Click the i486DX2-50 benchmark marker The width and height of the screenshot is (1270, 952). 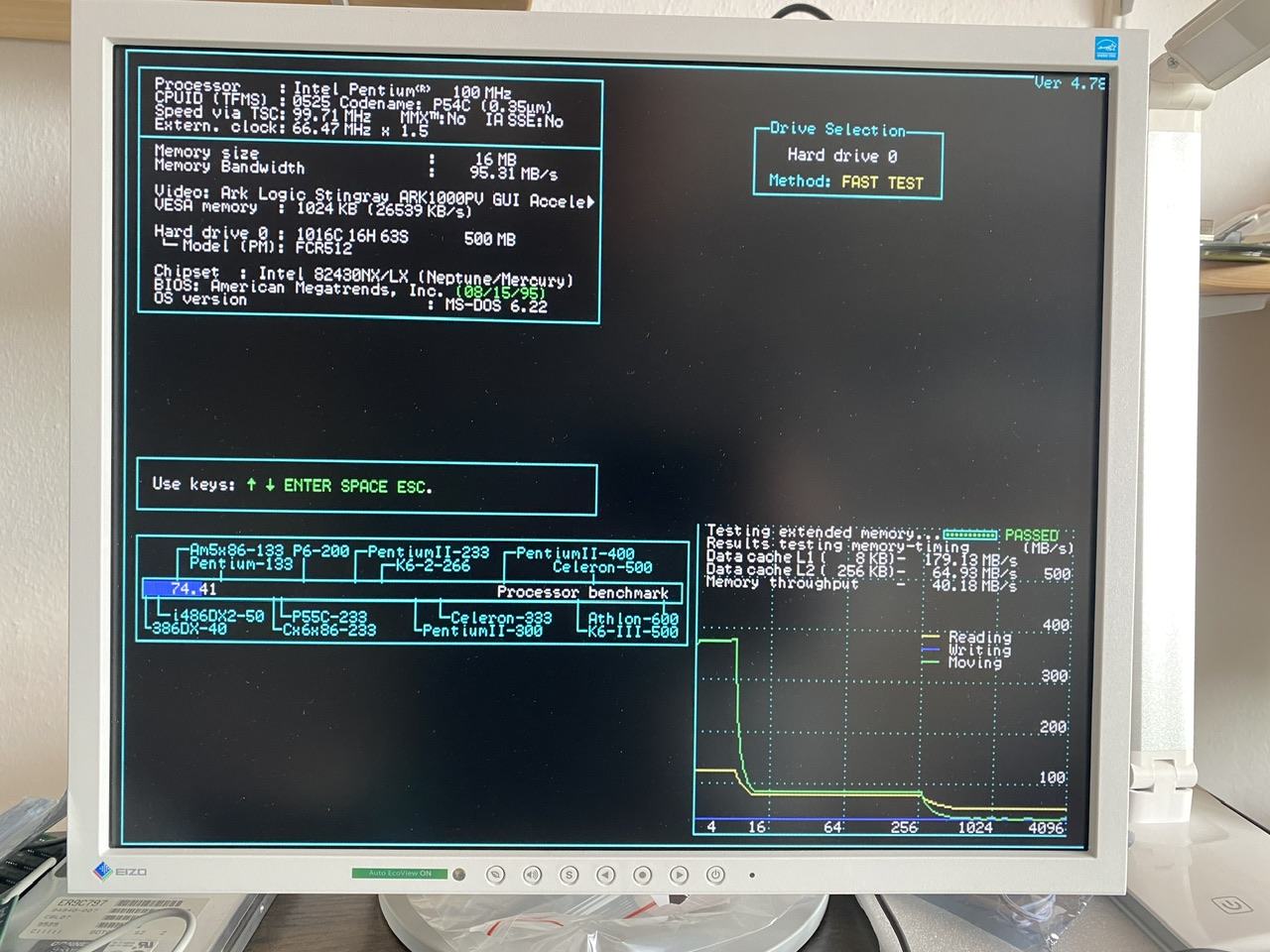[x=218, y=616]
